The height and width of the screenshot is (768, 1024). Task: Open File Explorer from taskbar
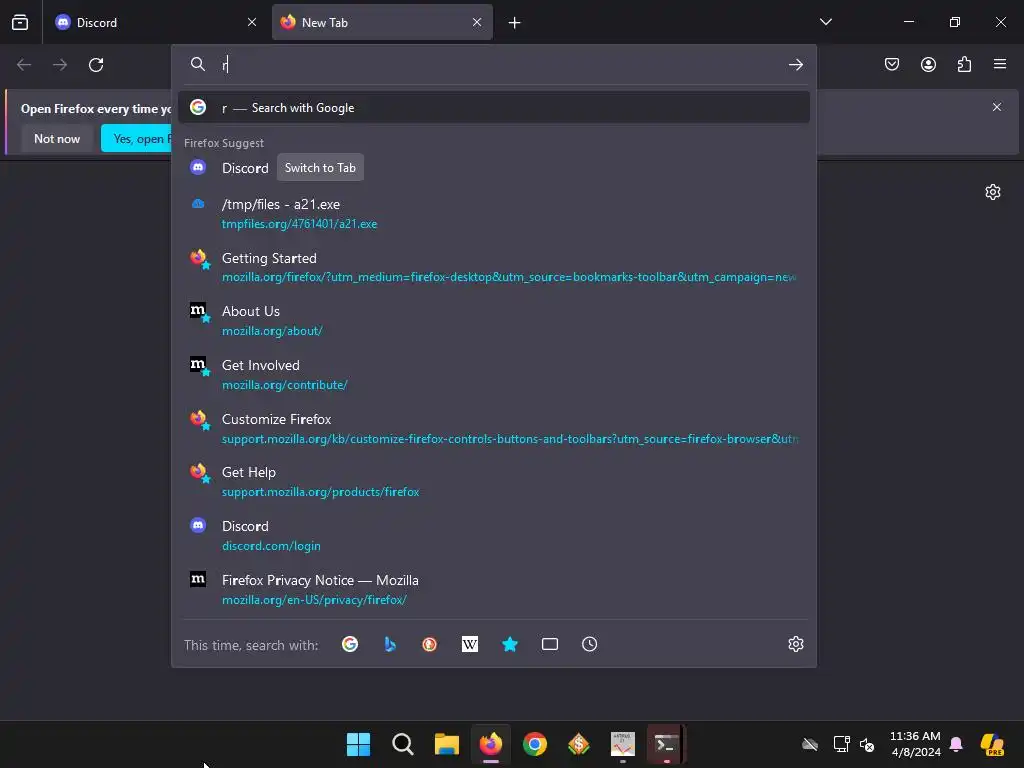pos(447,744)
